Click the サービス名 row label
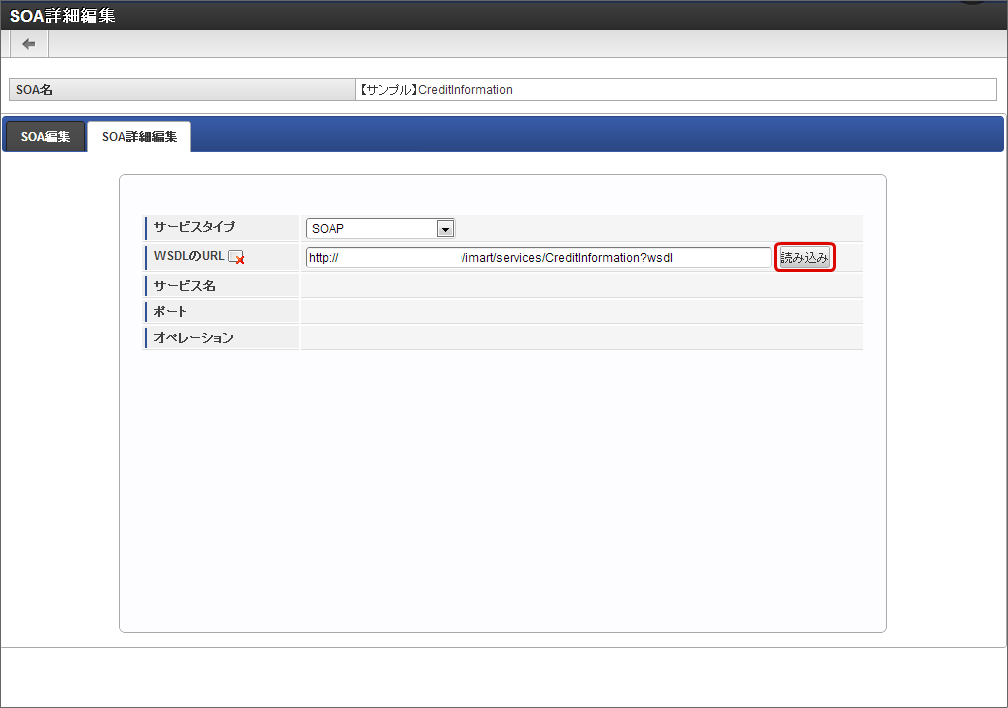Viewport: 1008px width, 708px height. tap(184, 286)
